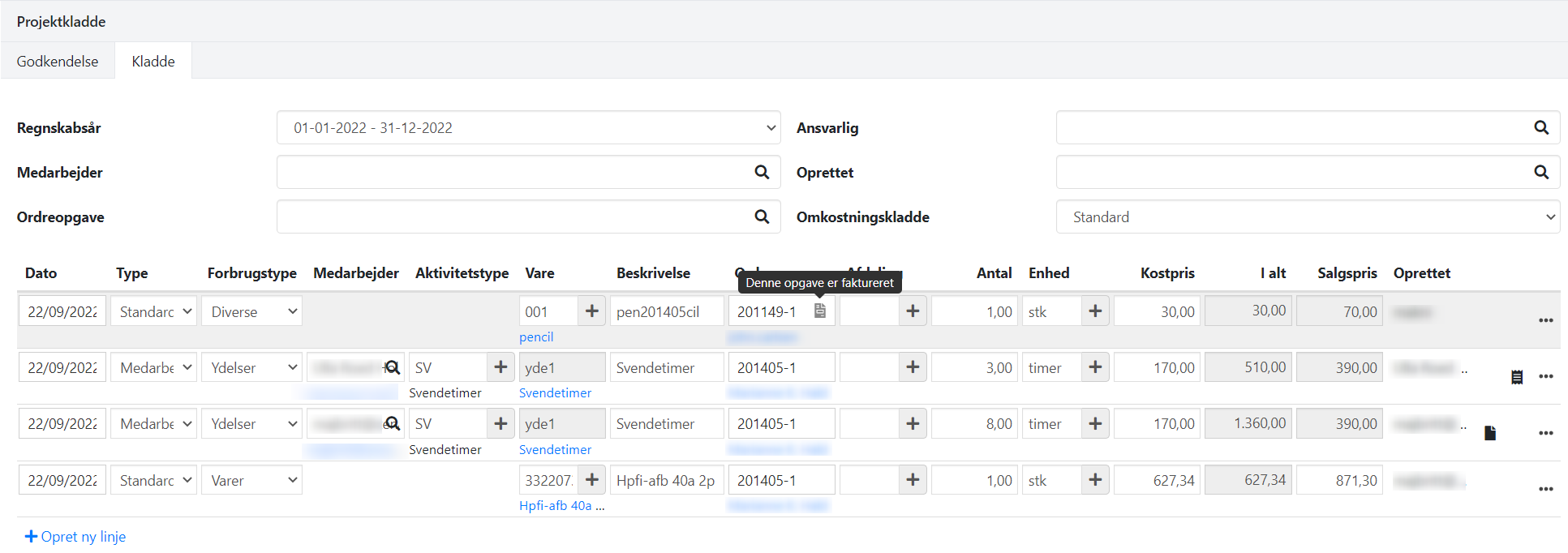Click Enhed plus in the pencil row
1568x553 pixels.
[1095, 311]
